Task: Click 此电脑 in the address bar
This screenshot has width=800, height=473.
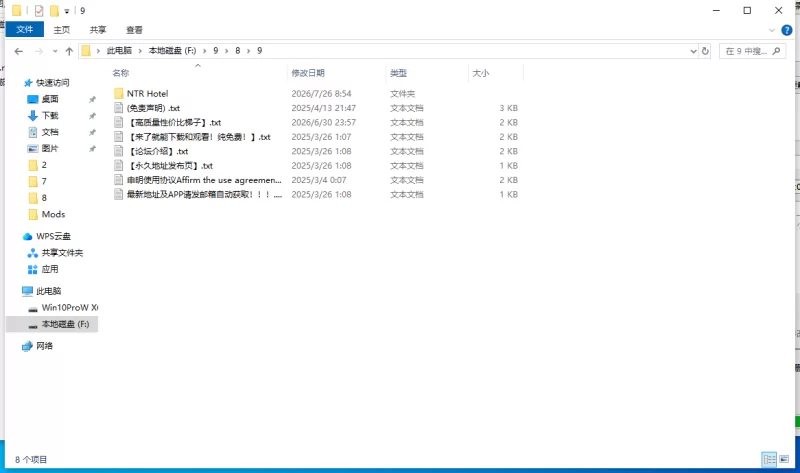Action: click(x=119, y=51)
